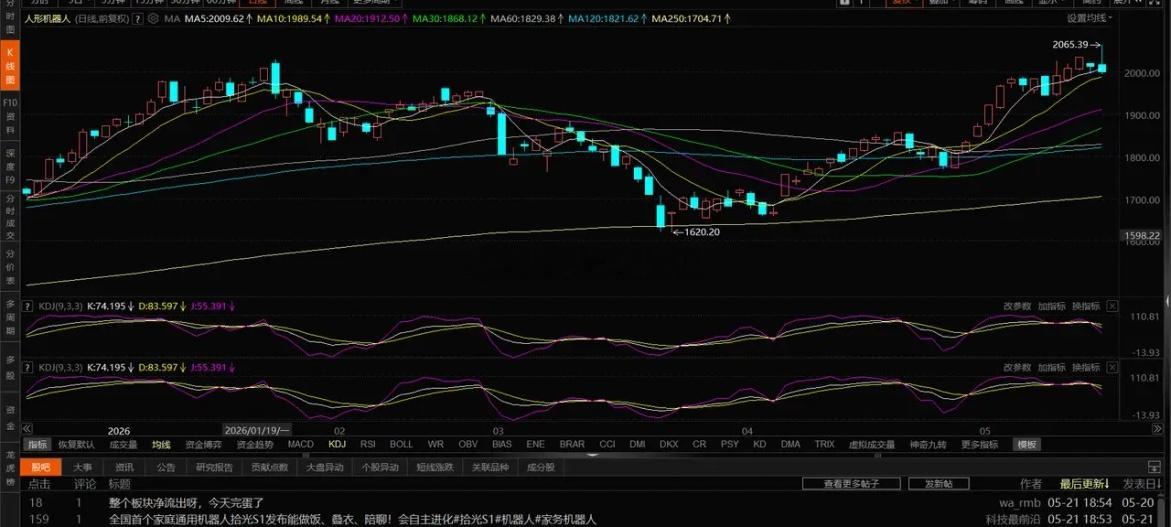
Task: Switch to the 公告 tab
Action: (x=166, y=467)
